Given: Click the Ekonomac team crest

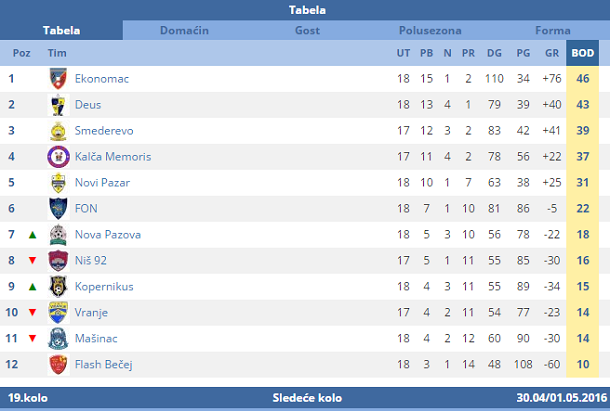Looking at the screenshot, I should tap(58, 79).
